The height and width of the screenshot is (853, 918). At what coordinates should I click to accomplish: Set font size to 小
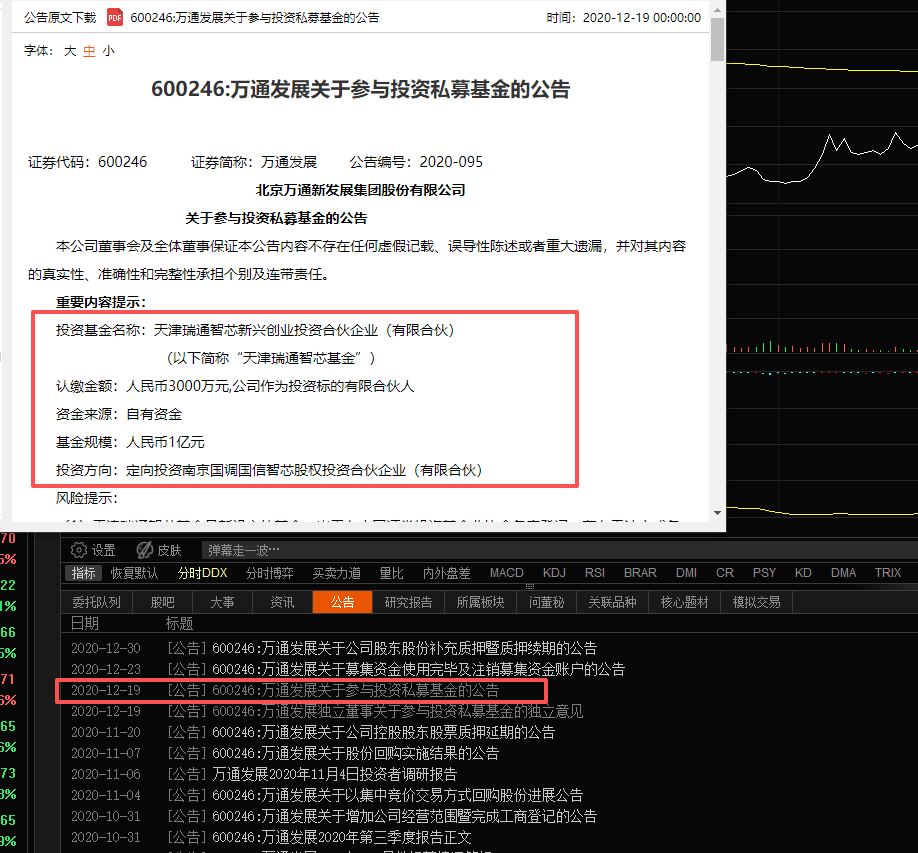[108, 51]
